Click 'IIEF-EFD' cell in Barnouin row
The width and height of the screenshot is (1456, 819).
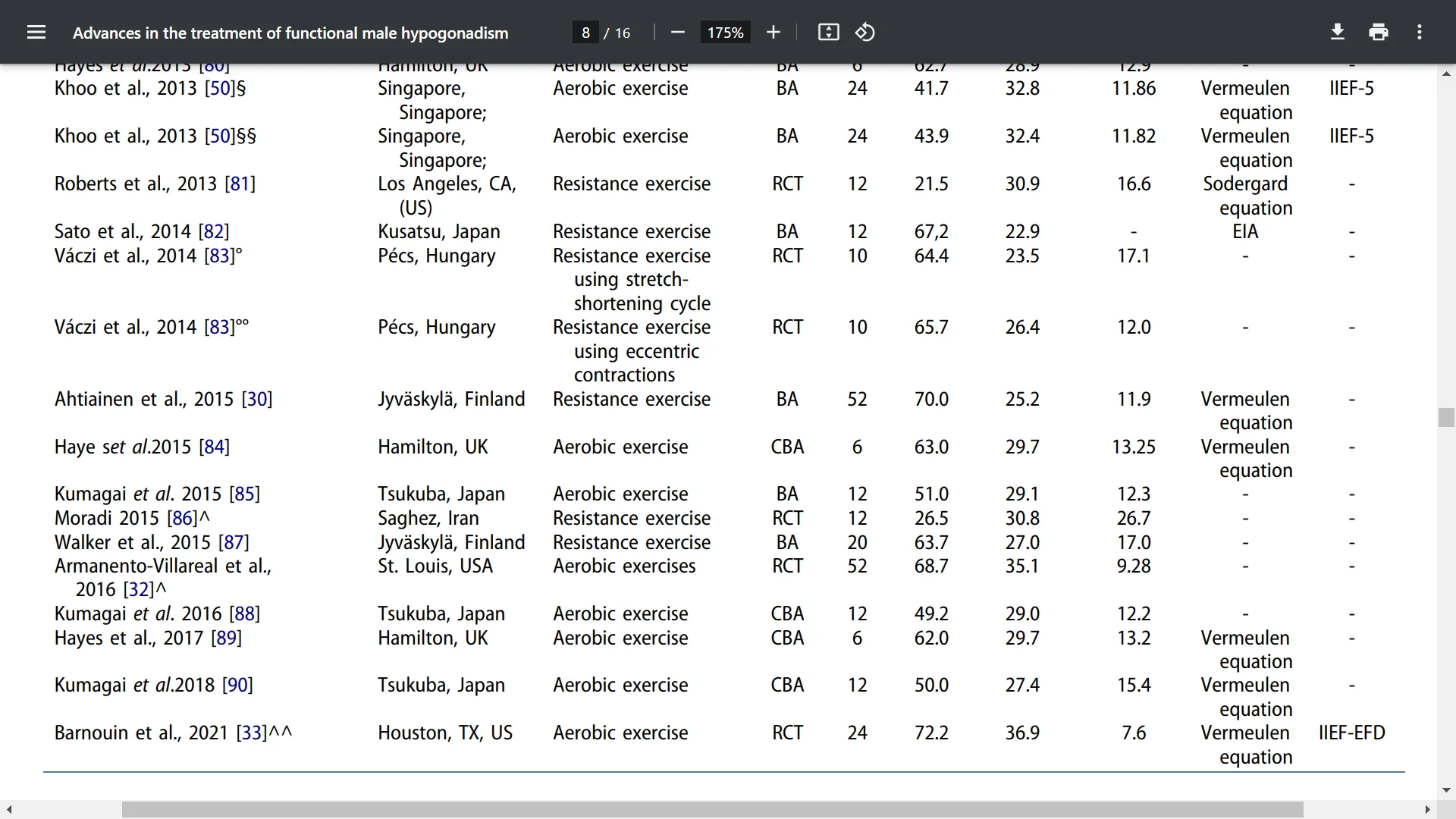[x=1351, y=733]
